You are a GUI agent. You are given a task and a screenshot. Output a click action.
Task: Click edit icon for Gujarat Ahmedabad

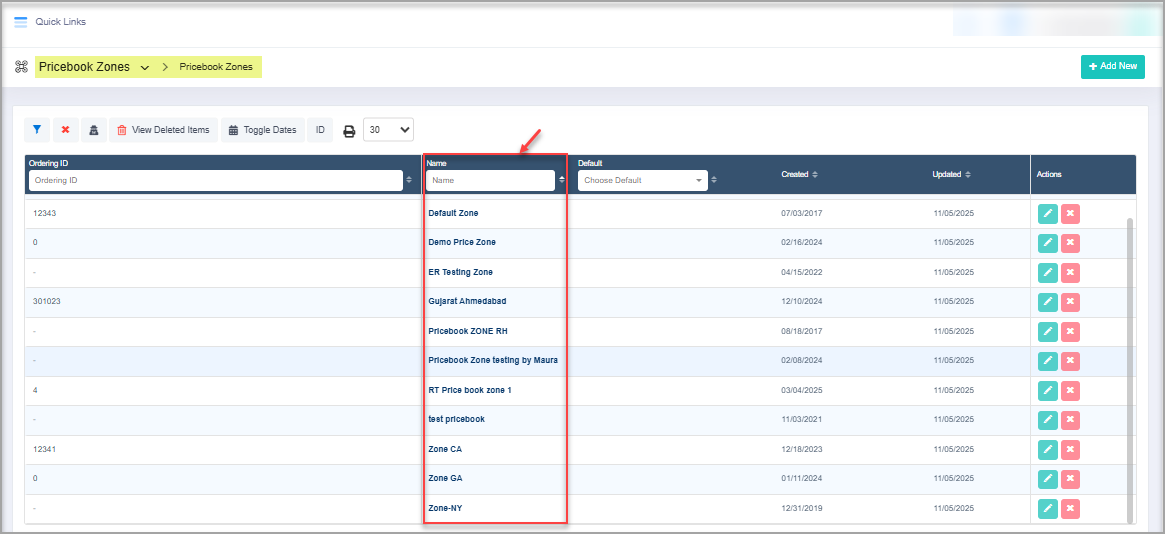click(x=1047, y=301)
